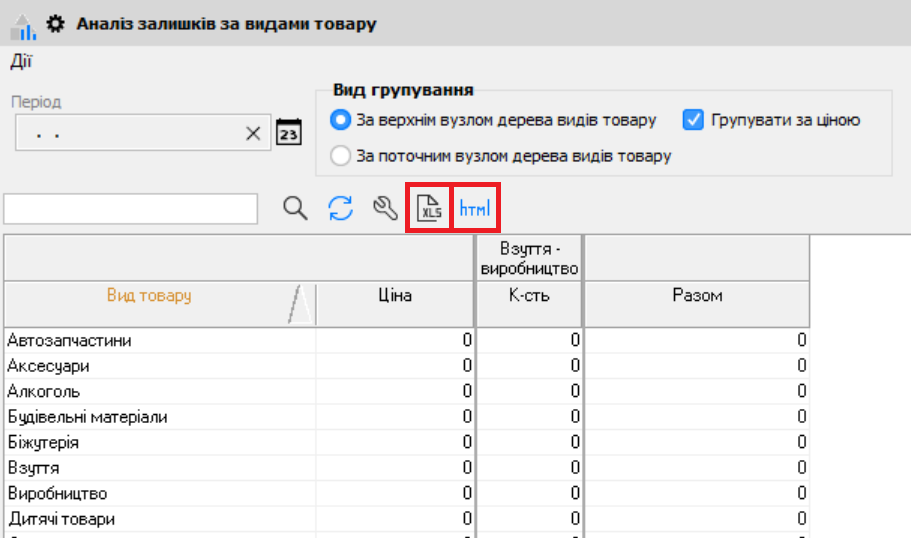The height and width of the screenshot is (538, 911).
Task: Open the calendar date picker
Action: (289, 132)
